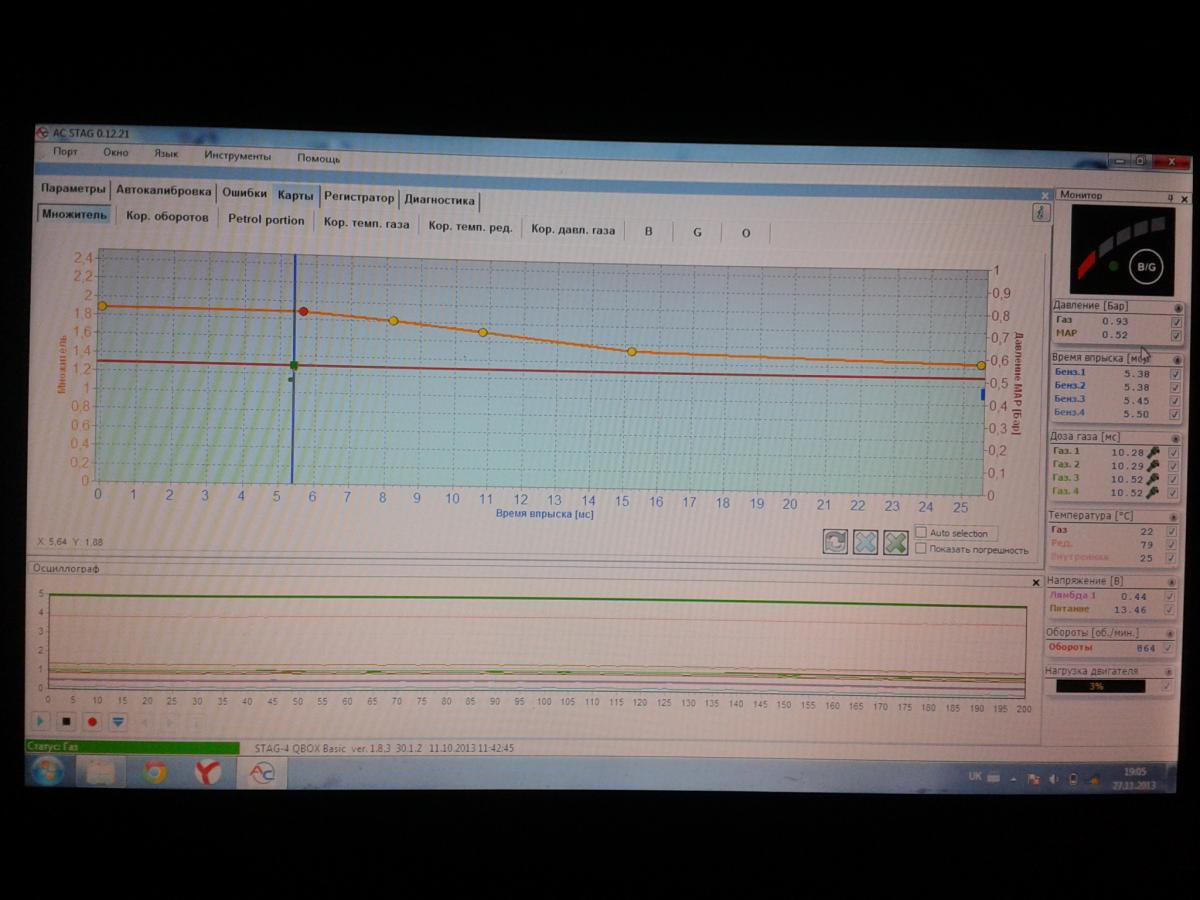Click the blue save arrow icon under the oscilloscope
The height and width of the screenshot is (900, 1200).
pos(118,721)
